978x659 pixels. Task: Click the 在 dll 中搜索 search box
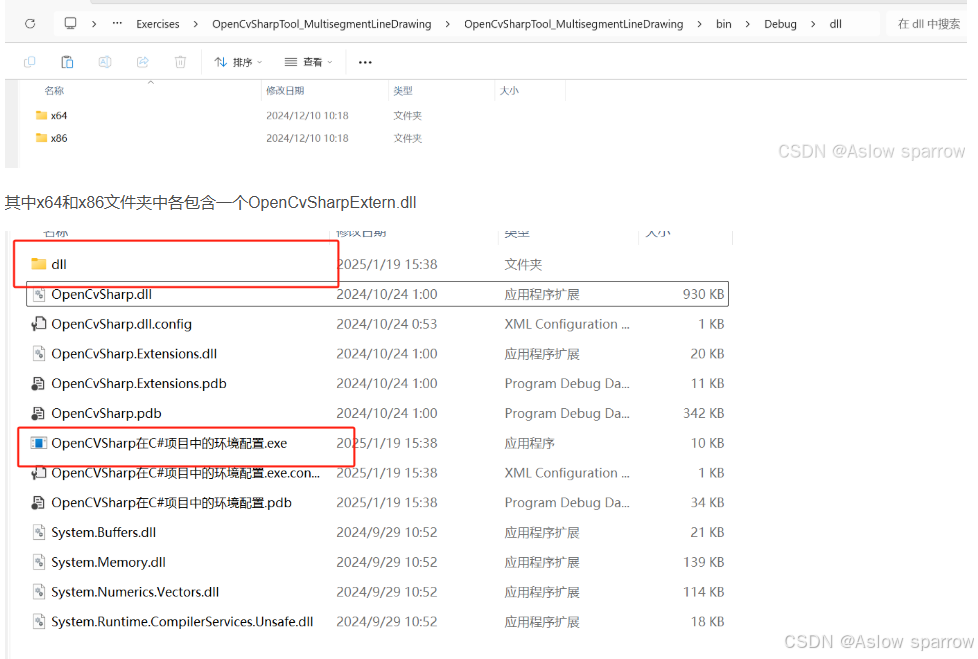click(927, 24)
